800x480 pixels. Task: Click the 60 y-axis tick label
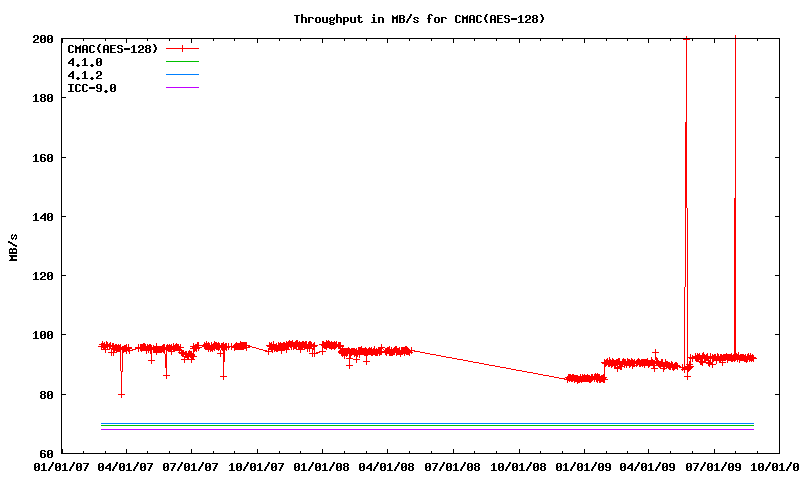47,453
